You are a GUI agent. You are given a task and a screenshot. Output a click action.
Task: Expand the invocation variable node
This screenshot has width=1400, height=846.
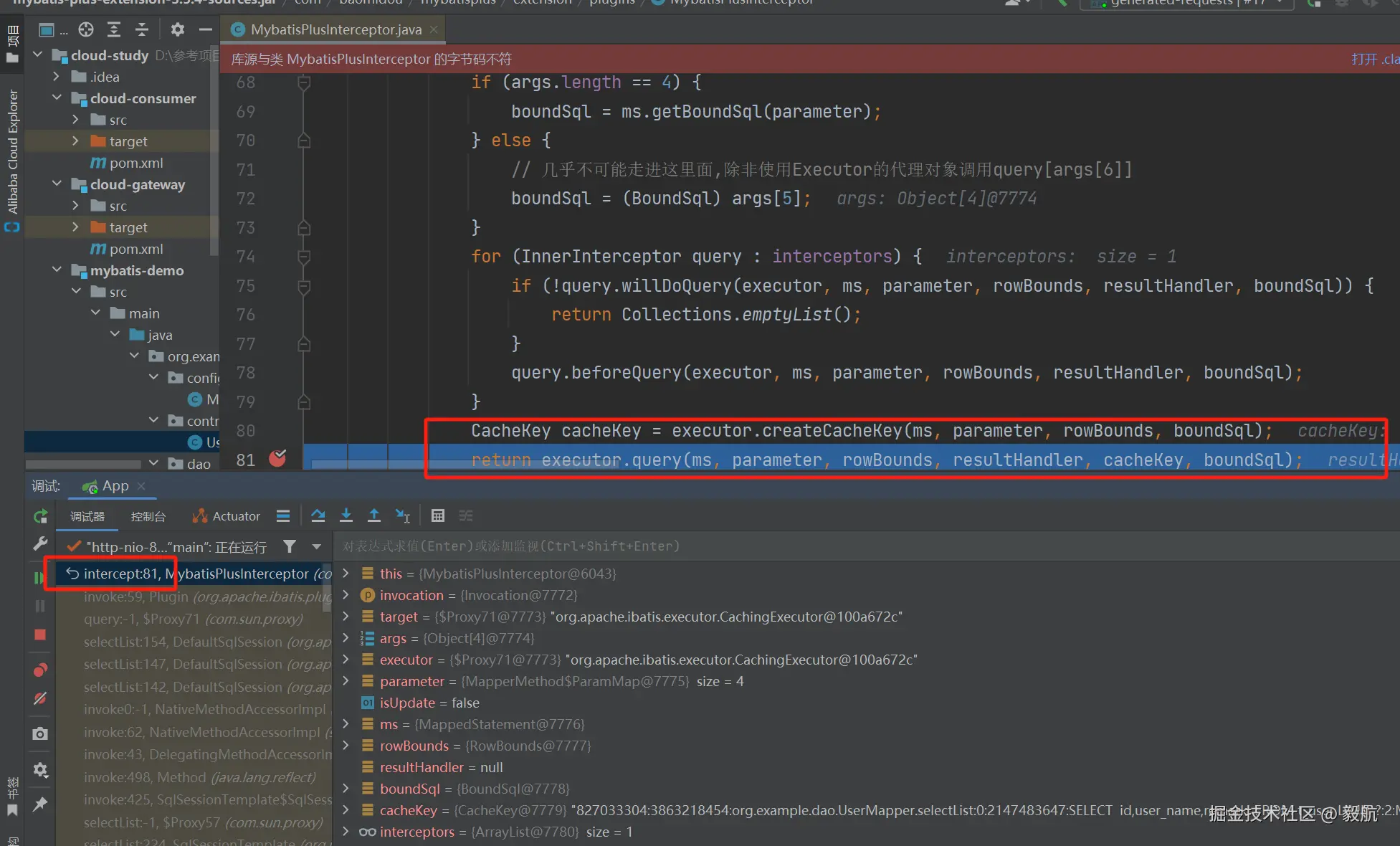346,594
